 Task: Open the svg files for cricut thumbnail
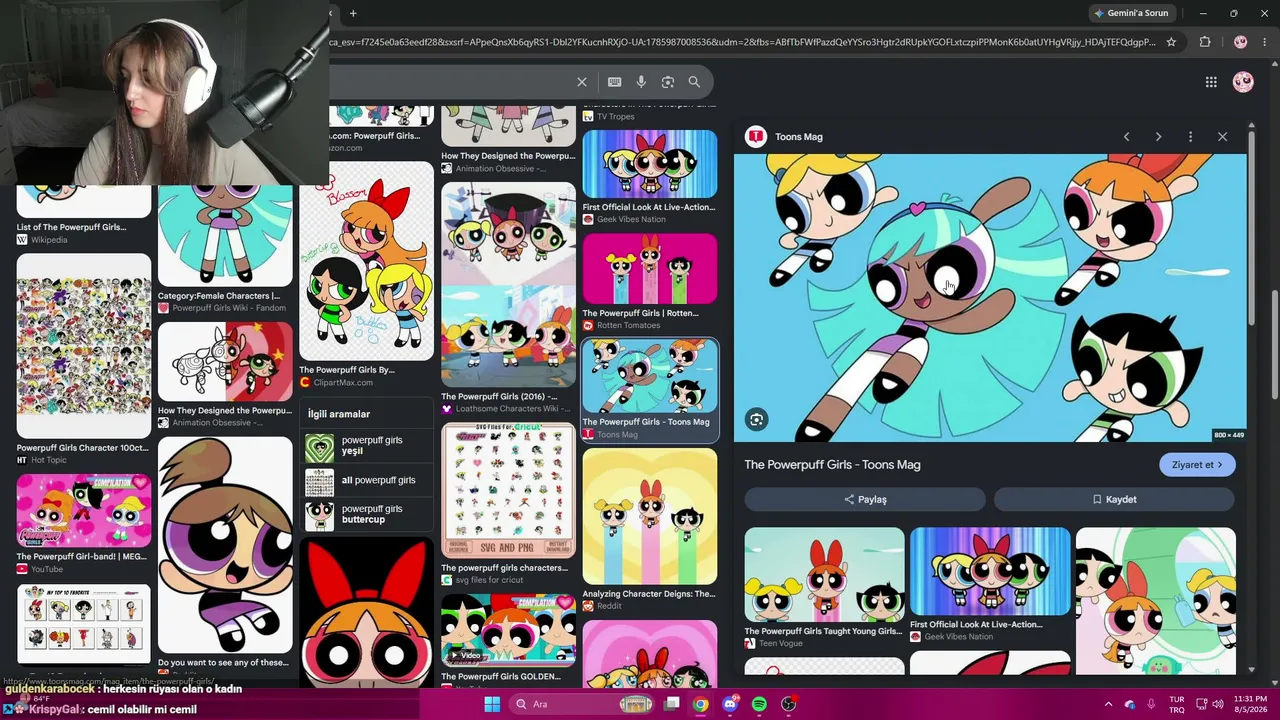(x=509, y=490)
